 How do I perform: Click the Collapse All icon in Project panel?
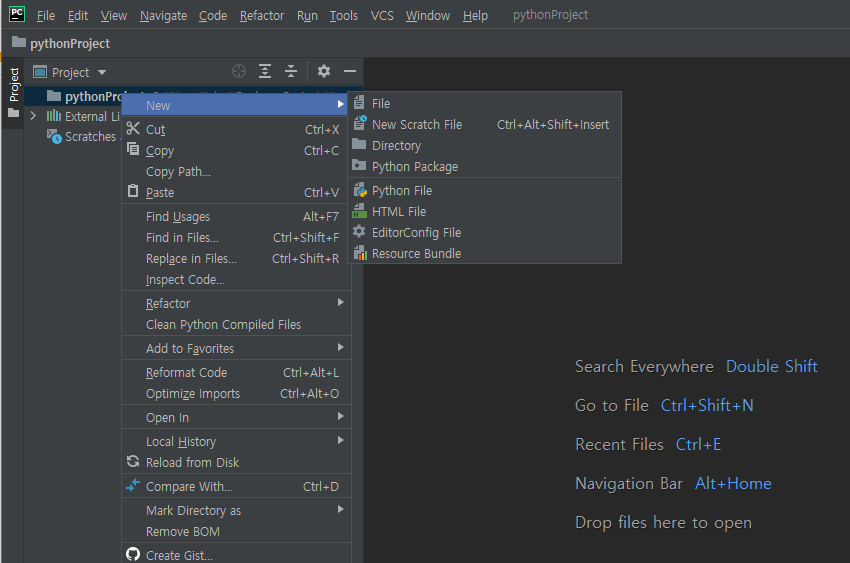tap(291, 72)
